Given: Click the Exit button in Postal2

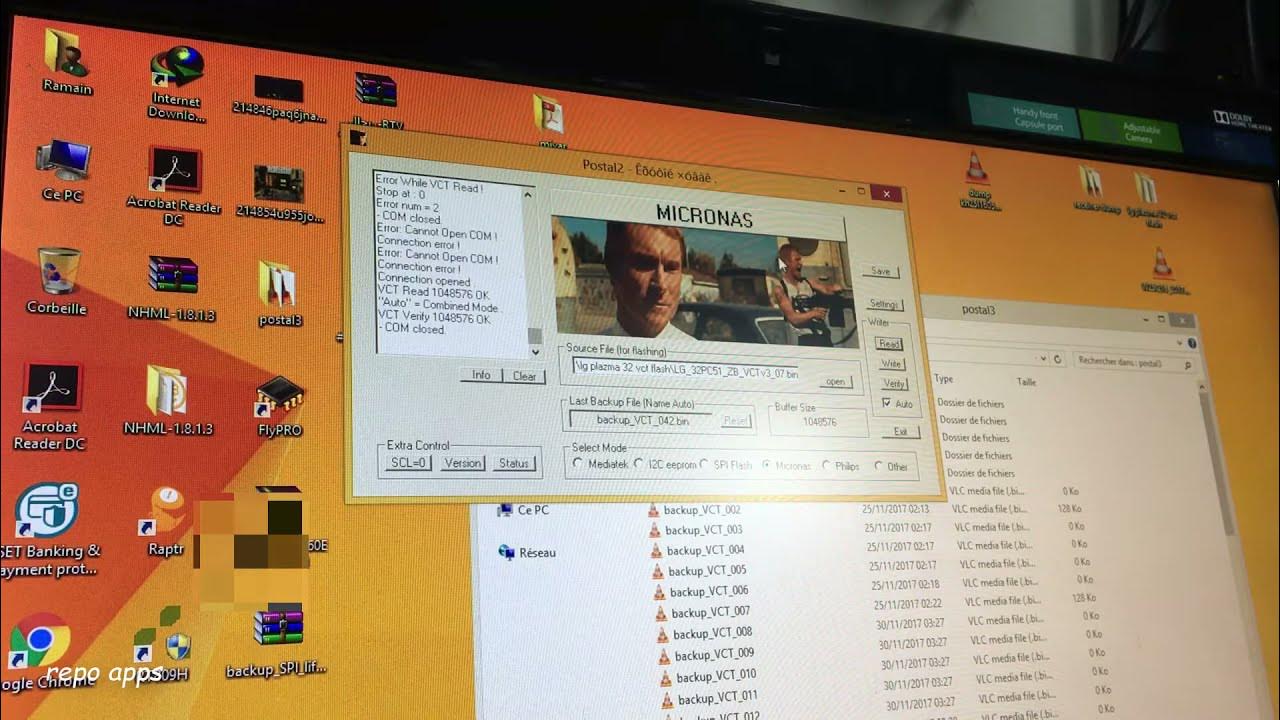Looking at the screenshot, I should tap(901, 432).
